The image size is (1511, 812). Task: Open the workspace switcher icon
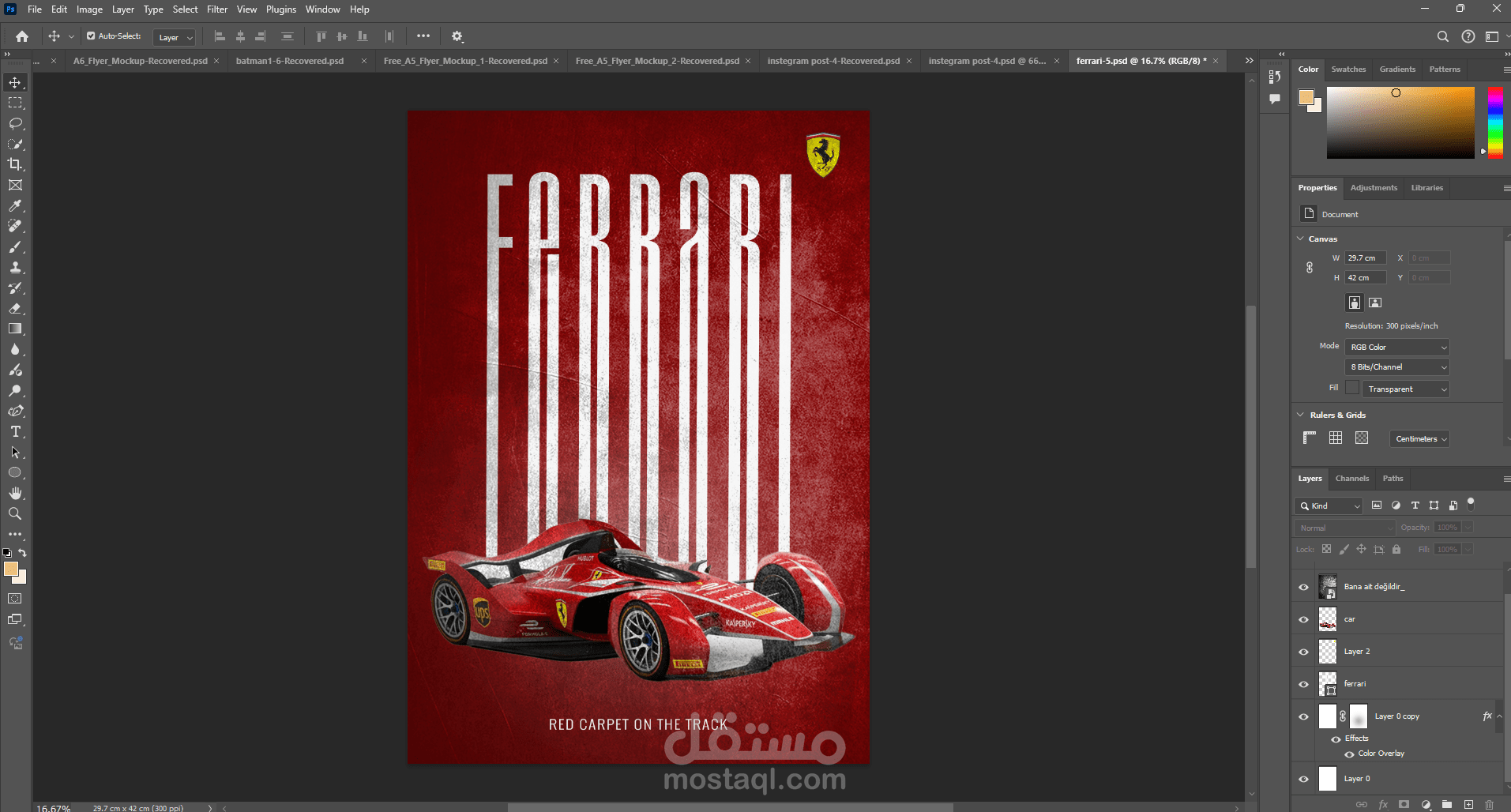1492,36
